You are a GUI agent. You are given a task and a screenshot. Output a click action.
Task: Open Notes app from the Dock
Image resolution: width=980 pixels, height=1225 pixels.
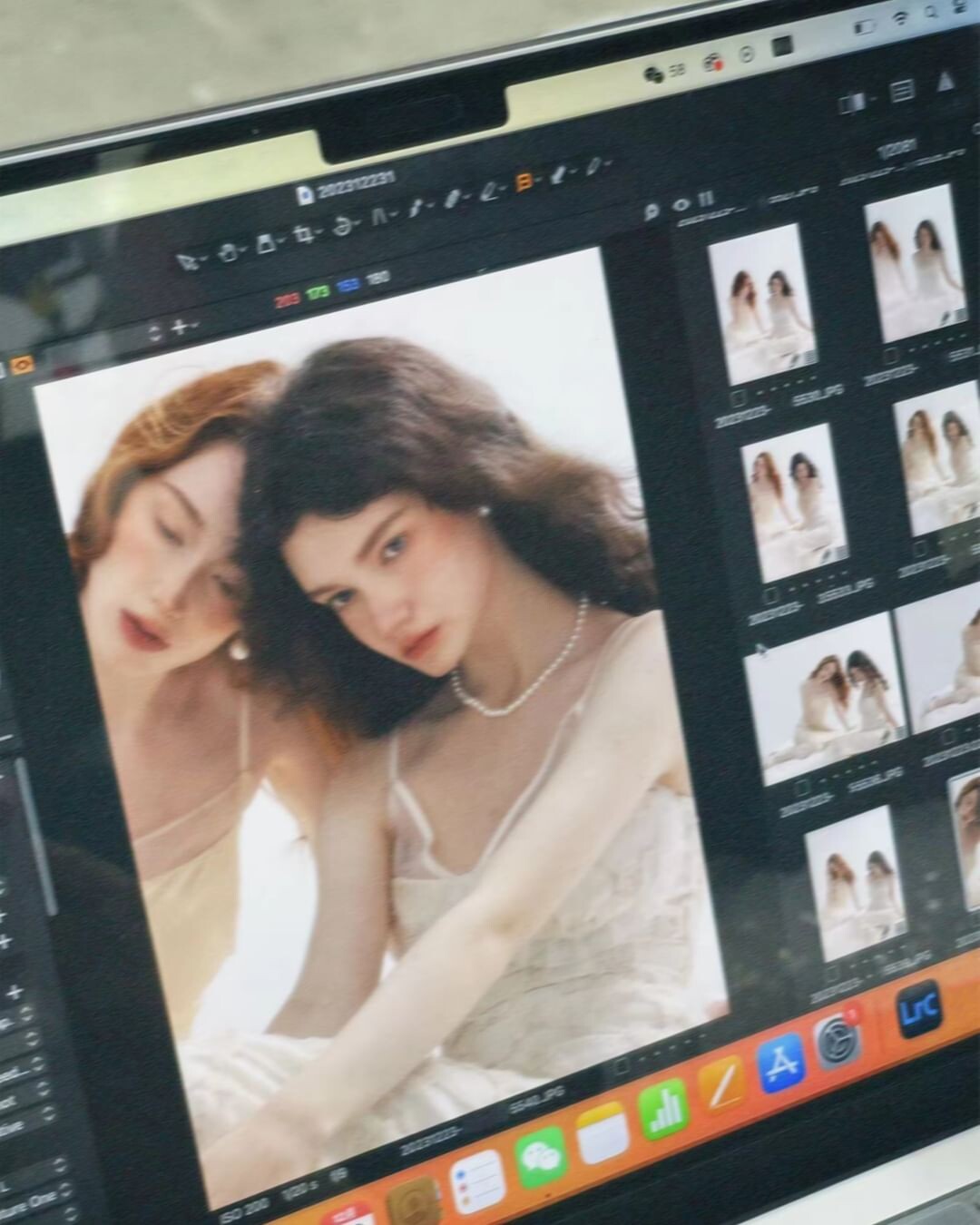tap(603, 1133)
